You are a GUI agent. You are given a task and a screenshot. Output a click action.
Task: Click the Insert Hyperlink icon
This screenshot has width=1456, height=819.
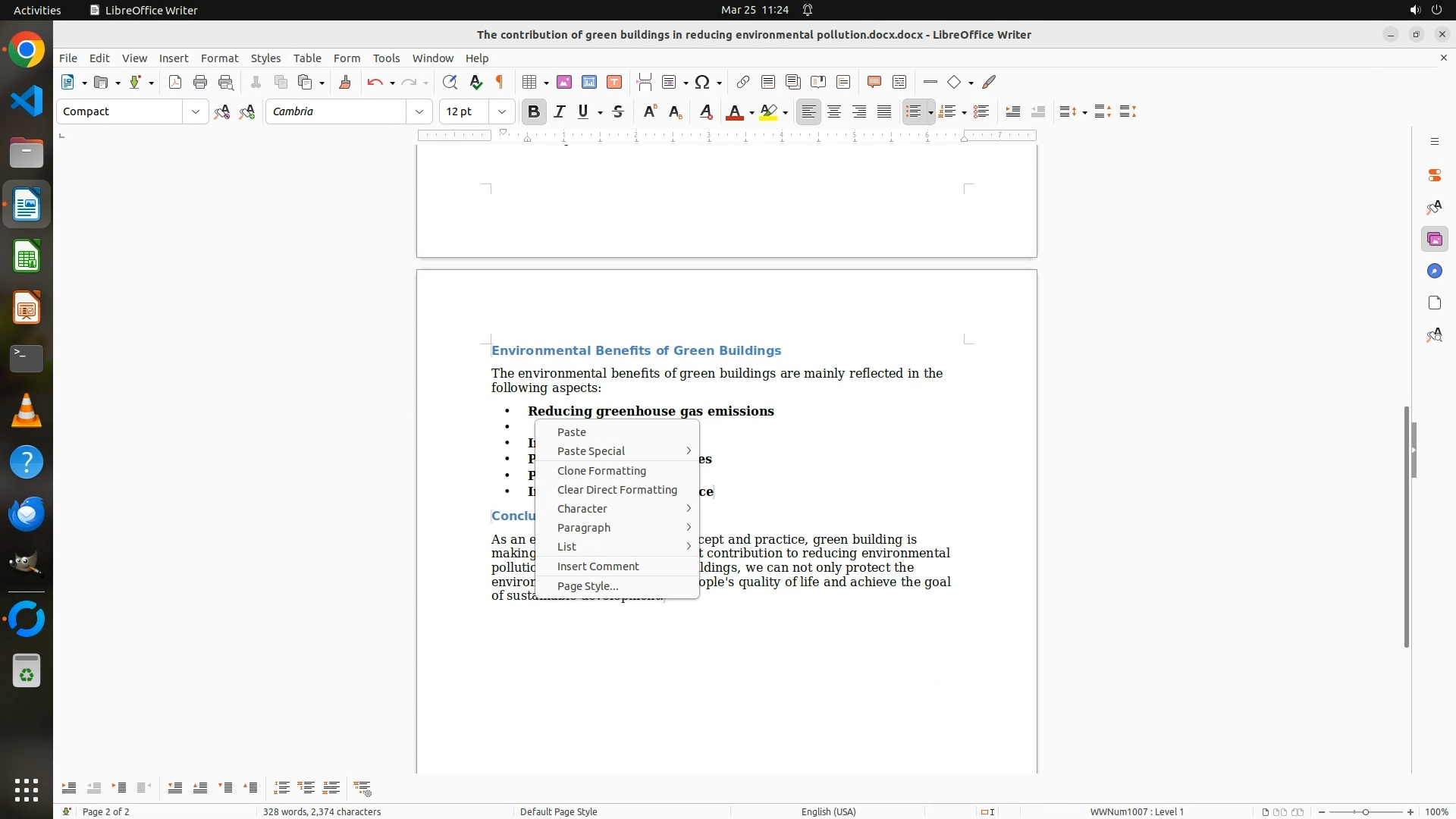pos(743,83)
